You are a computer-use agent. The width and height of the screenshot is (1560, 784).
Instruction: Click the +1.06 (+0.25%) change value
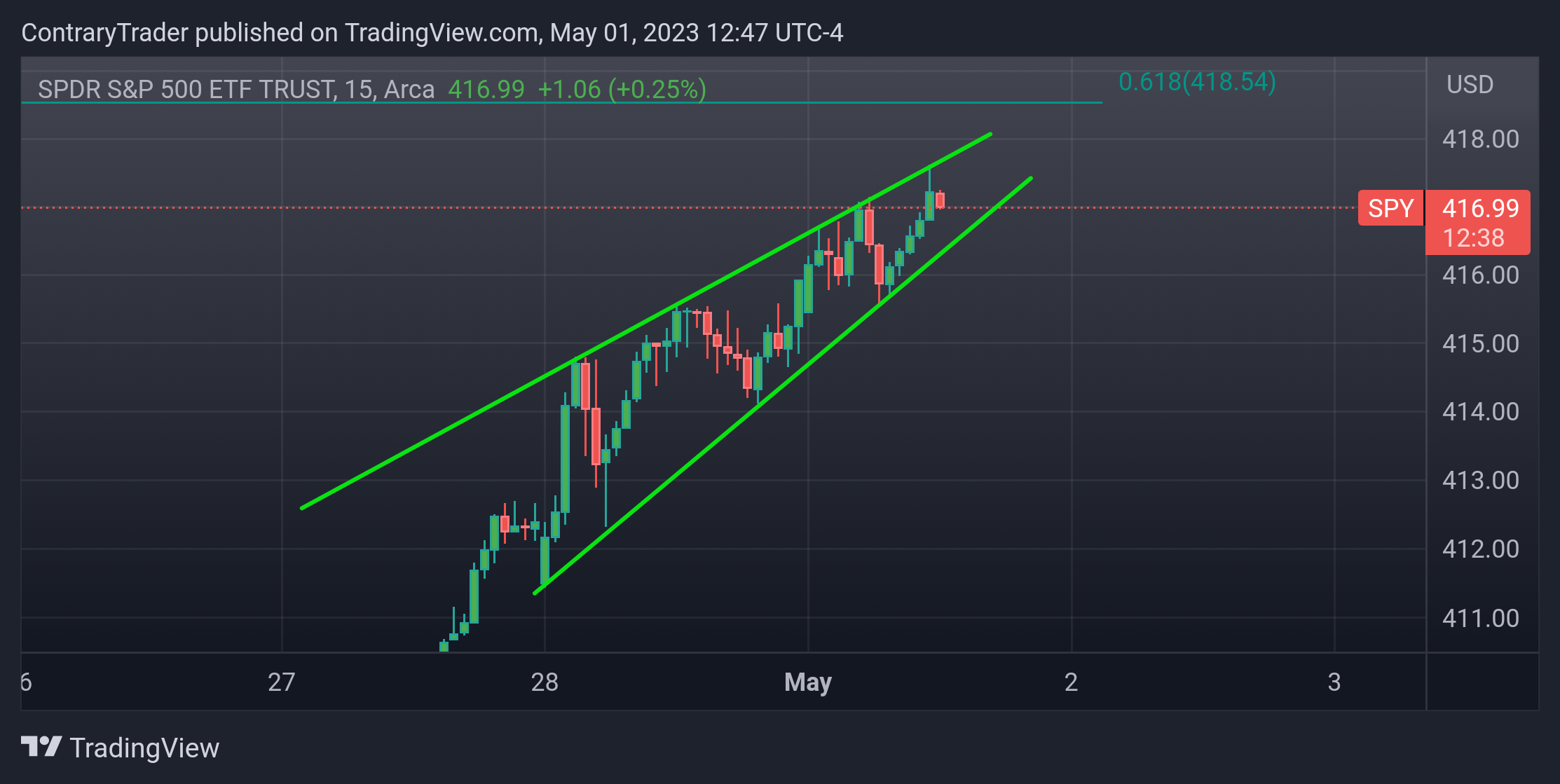pos(622,90)
